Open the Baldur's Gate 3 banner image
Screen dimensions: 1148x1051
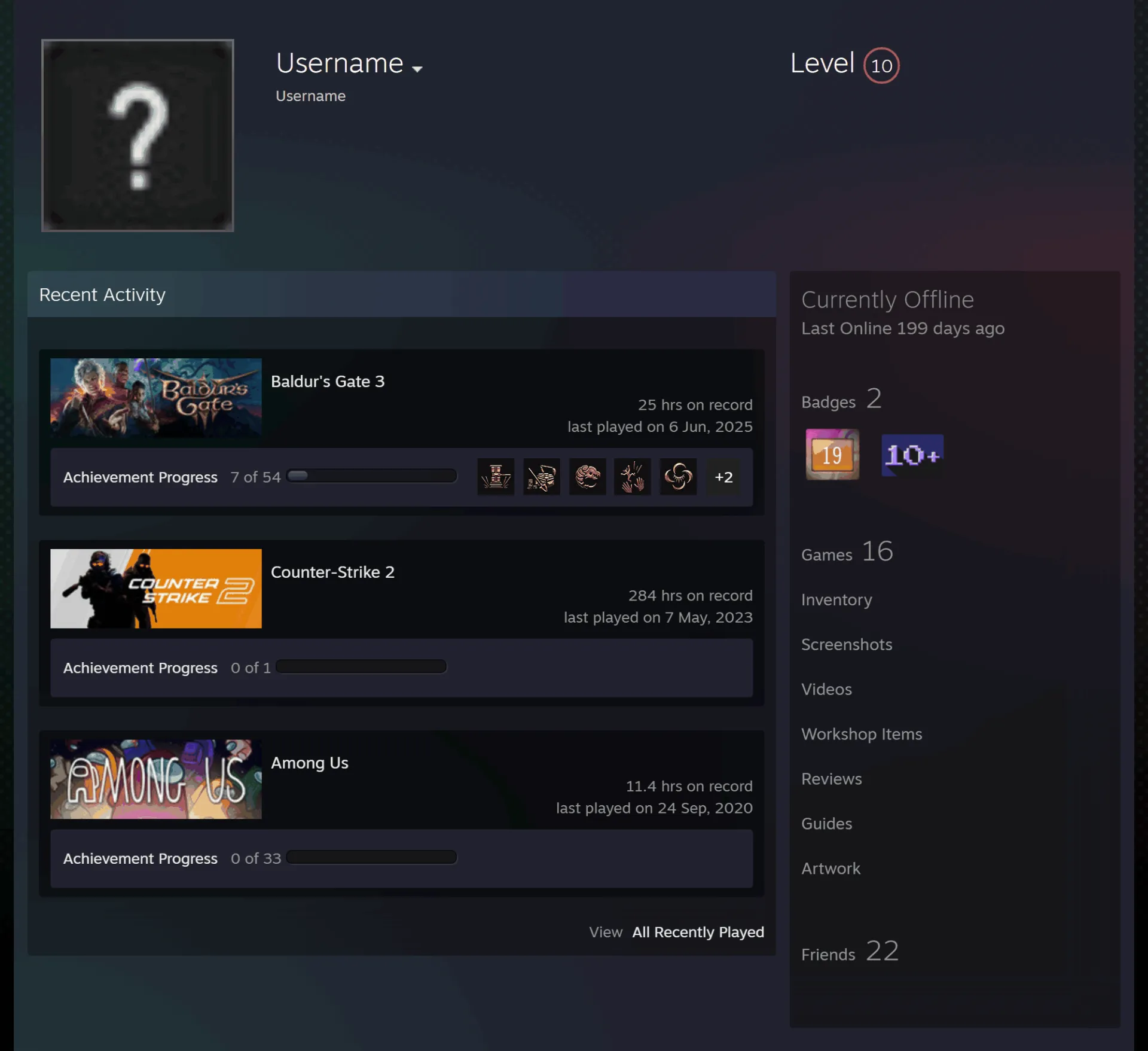coord(156,398)
